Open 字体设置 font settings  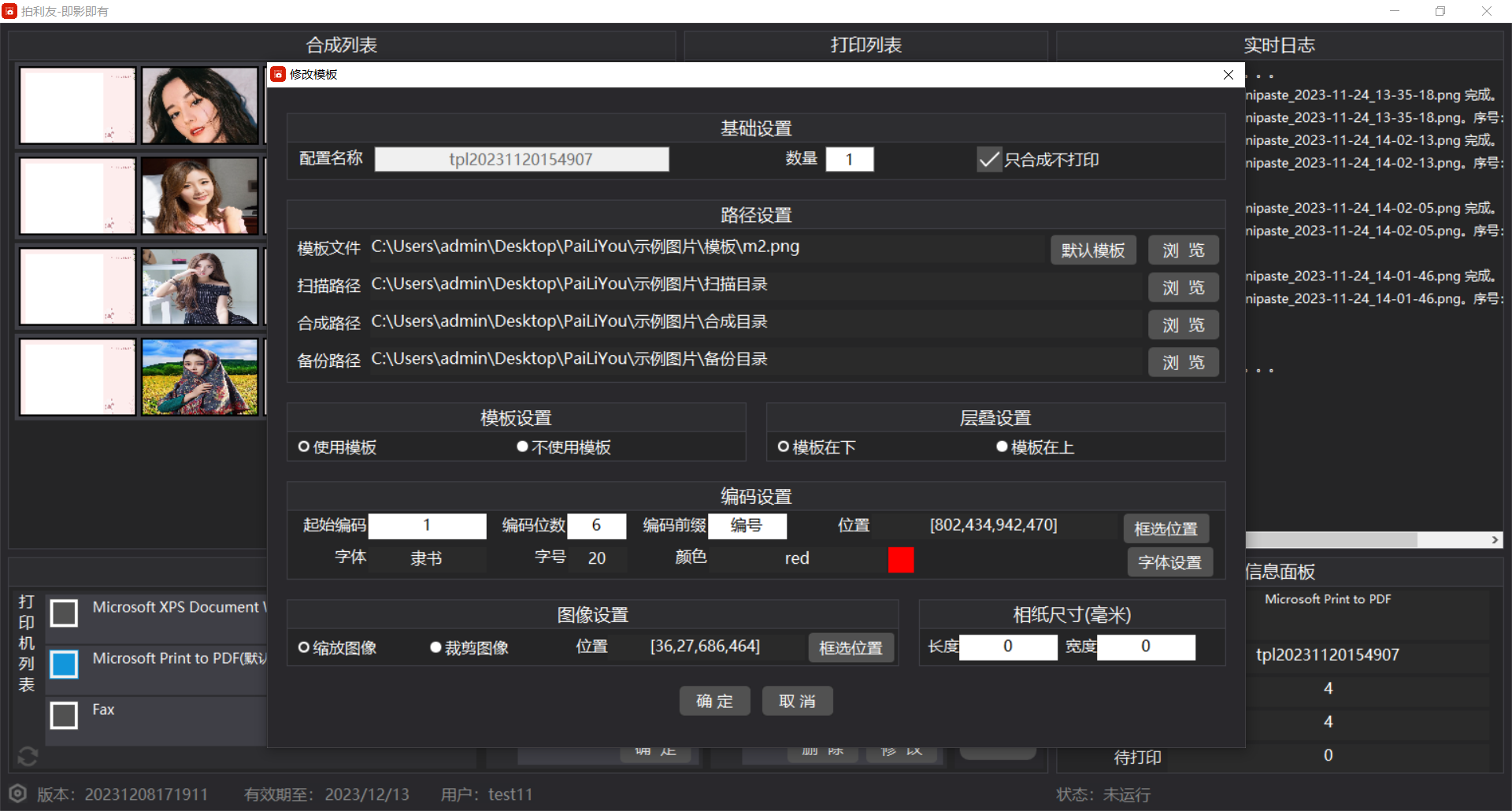(1169, 562)
